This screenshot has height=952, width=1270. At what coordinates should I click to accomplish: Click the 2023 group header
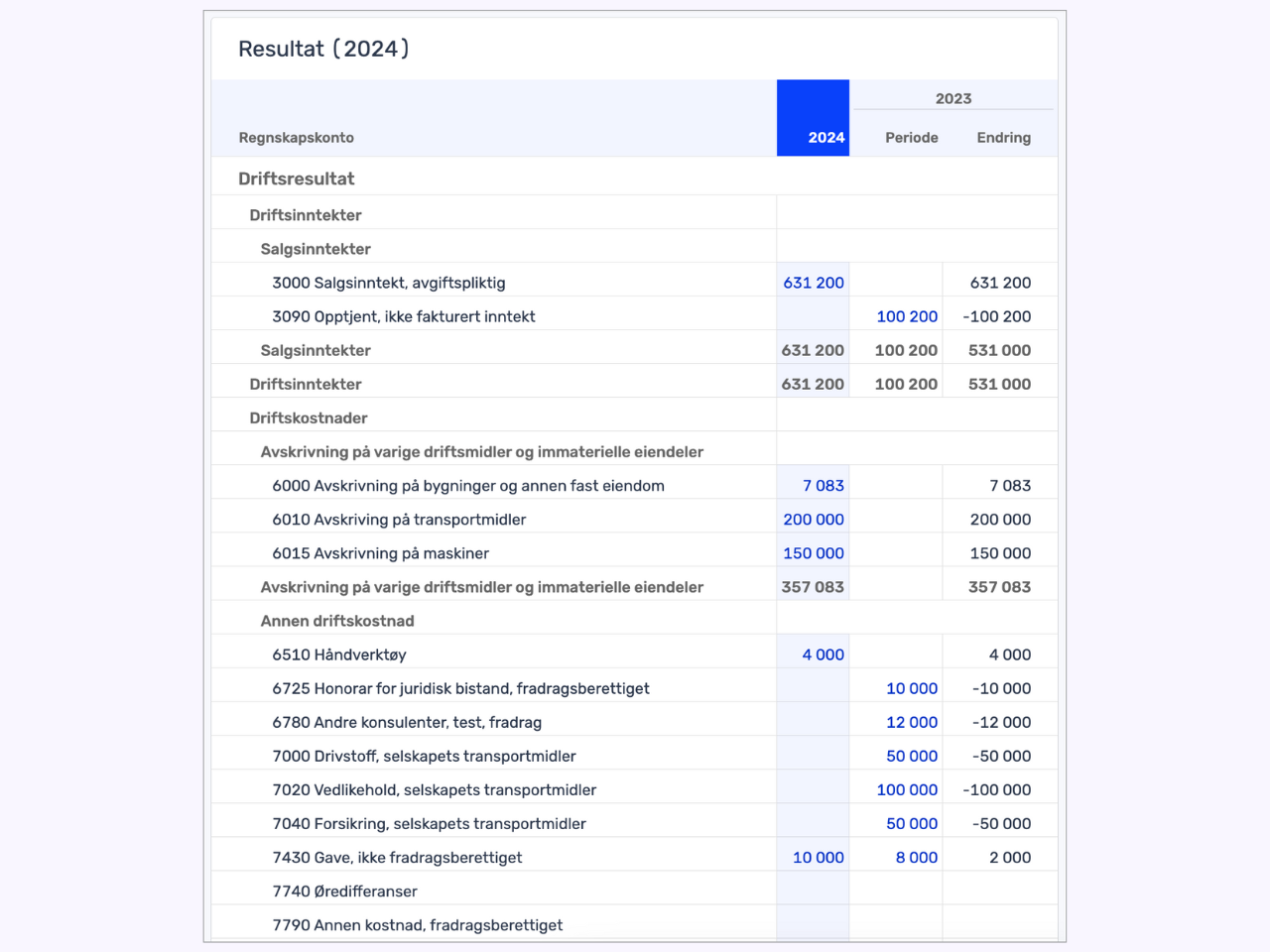[952, 98]
